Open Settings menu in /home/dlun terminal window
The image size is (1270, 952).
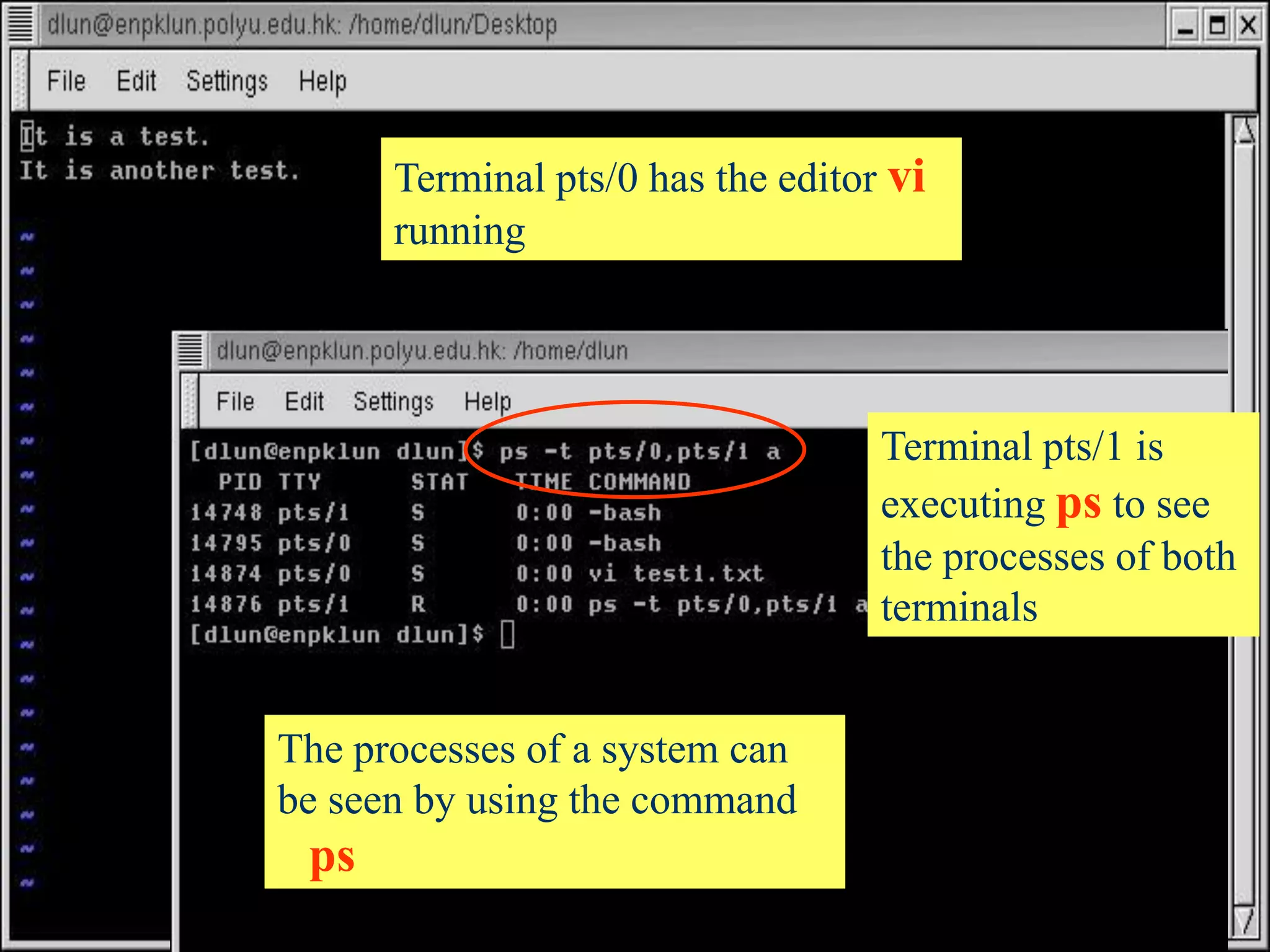pos(393,402)
